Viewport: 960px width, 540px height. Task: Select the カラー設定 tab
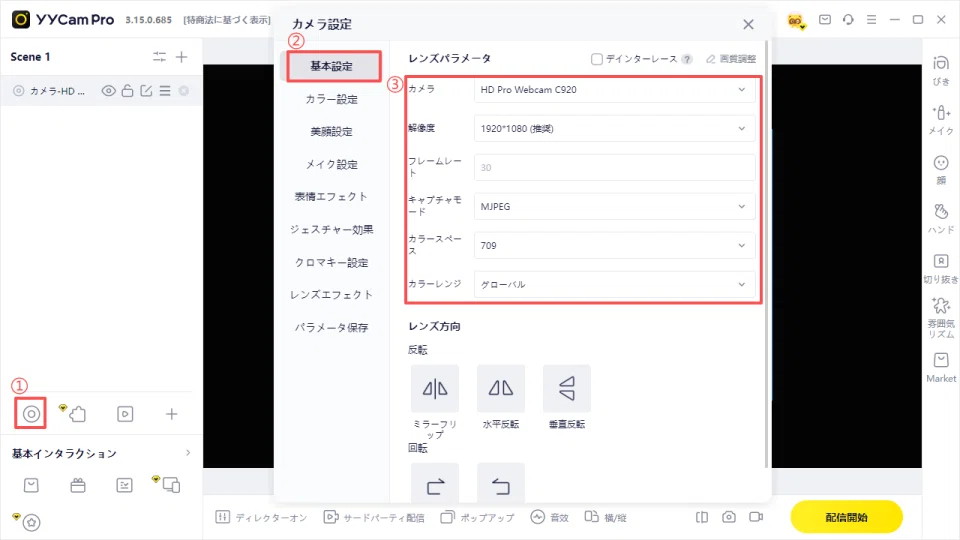click(331, 99)
